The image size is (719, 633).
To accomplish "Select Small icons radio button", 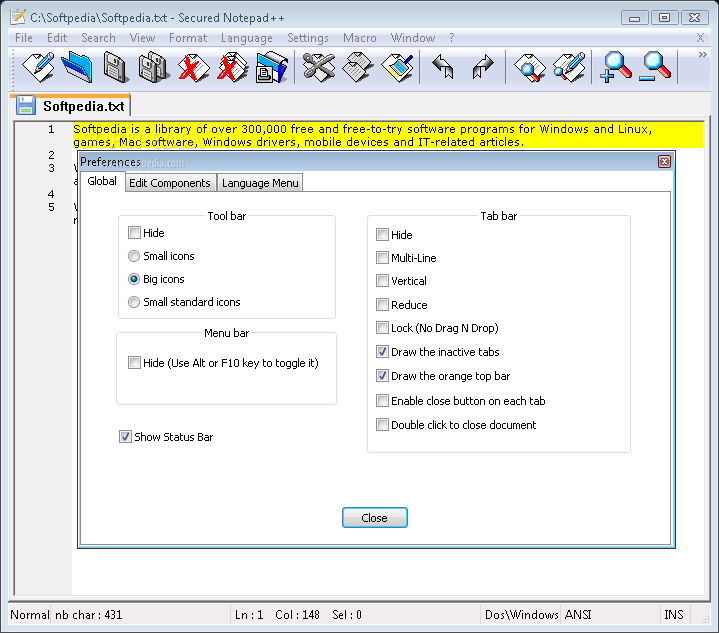I will [134, 256].
